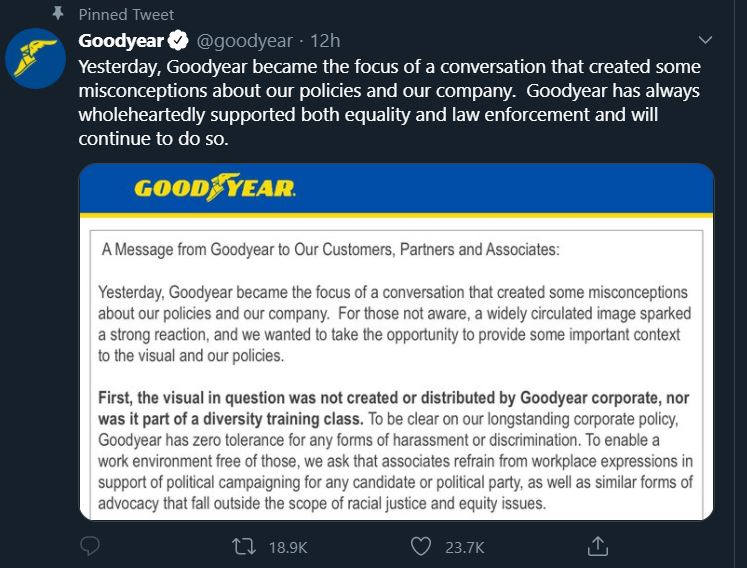Click the 23.7K likes count

[x=464, y=547]
